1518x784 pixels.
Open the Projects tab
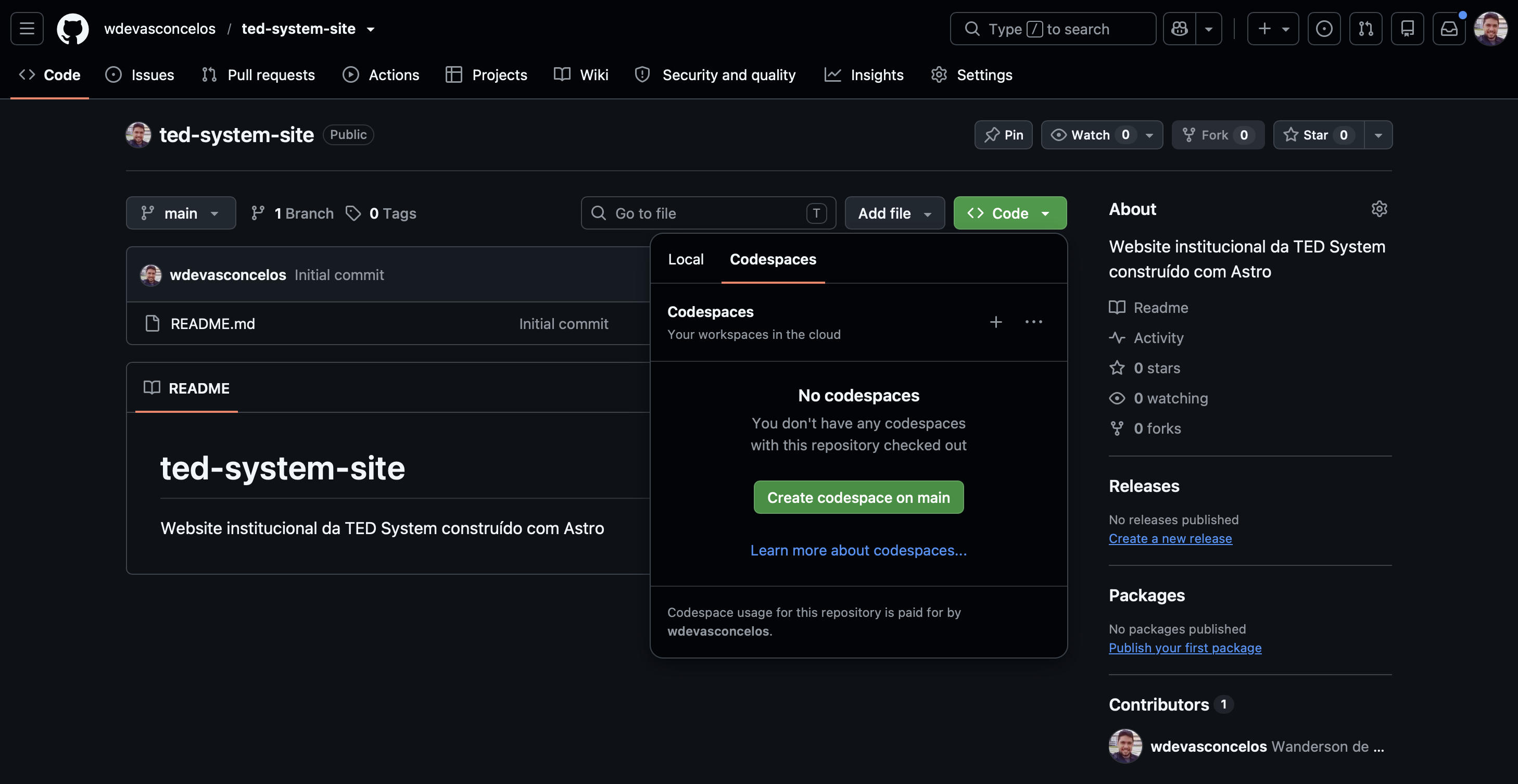coord(487,75)
